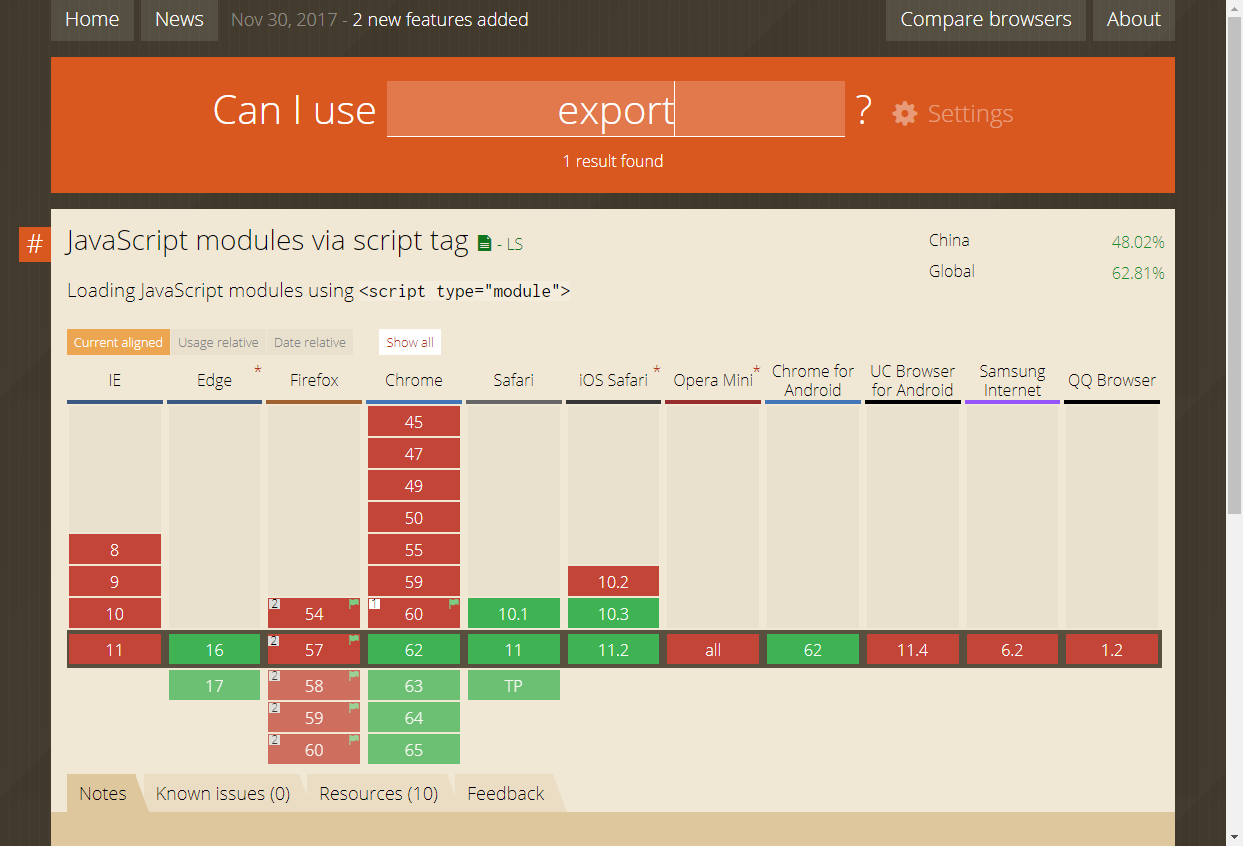Open 'JavaScript modules via script tag' title
Viewport: 1243px width, 846px height.
pos(268,241)
